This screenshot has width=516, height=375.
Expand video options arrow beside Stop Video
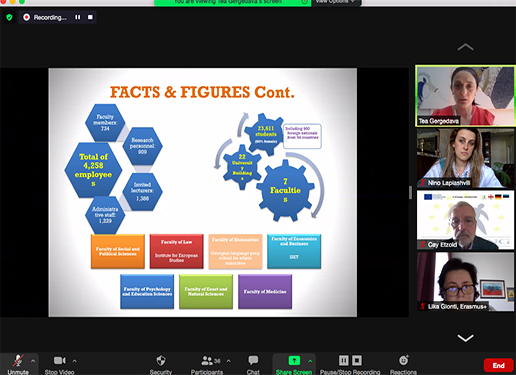coord(75,361)
